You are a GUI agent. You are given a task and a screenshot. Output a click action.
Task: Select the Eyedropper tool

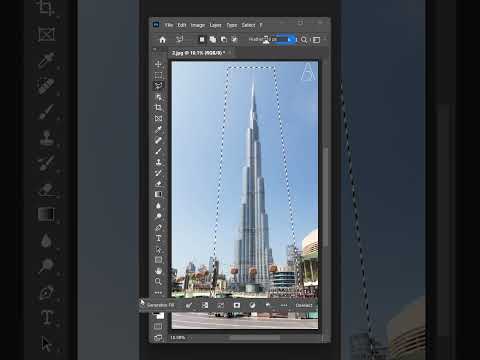tap(158, 129)
